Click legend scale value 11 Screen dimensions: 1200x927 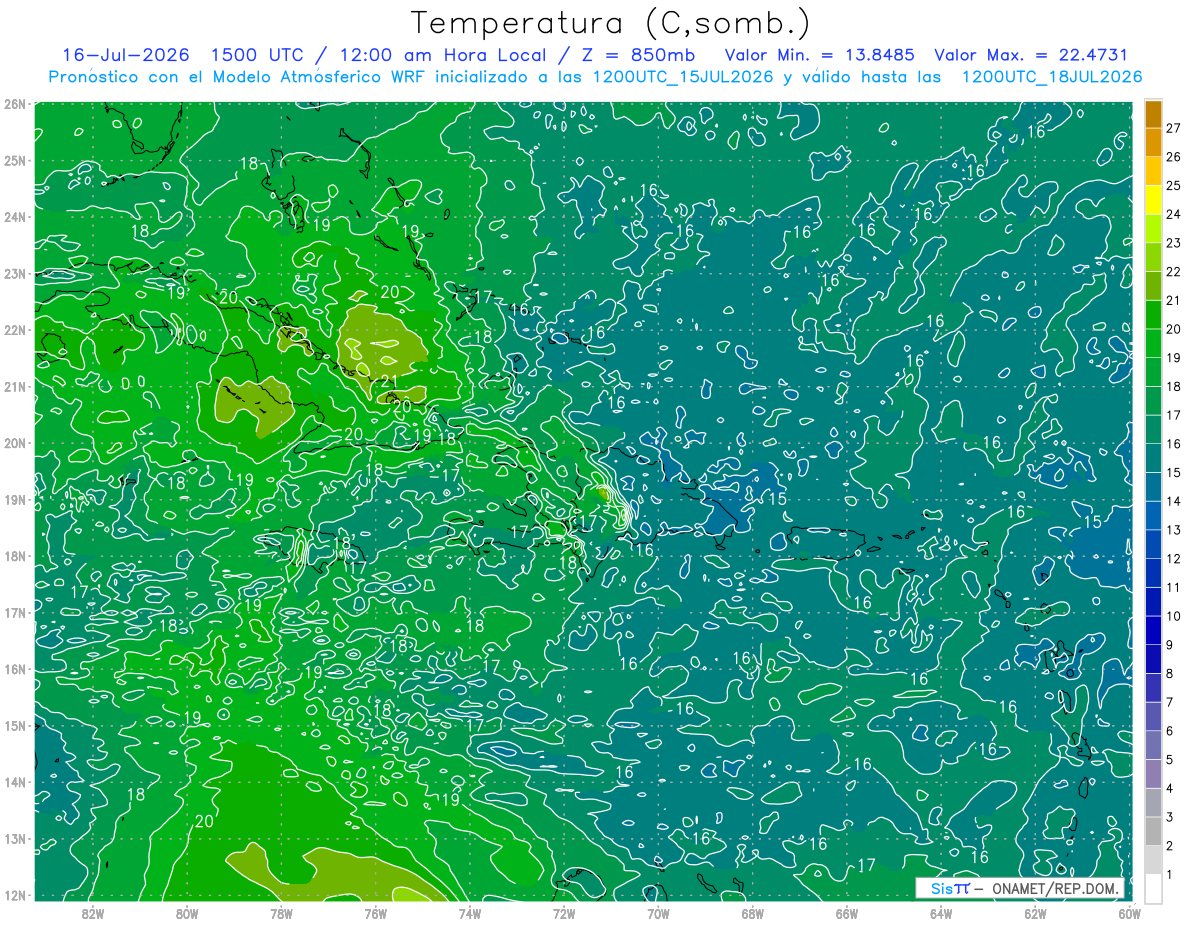[x=1174, y=587]
